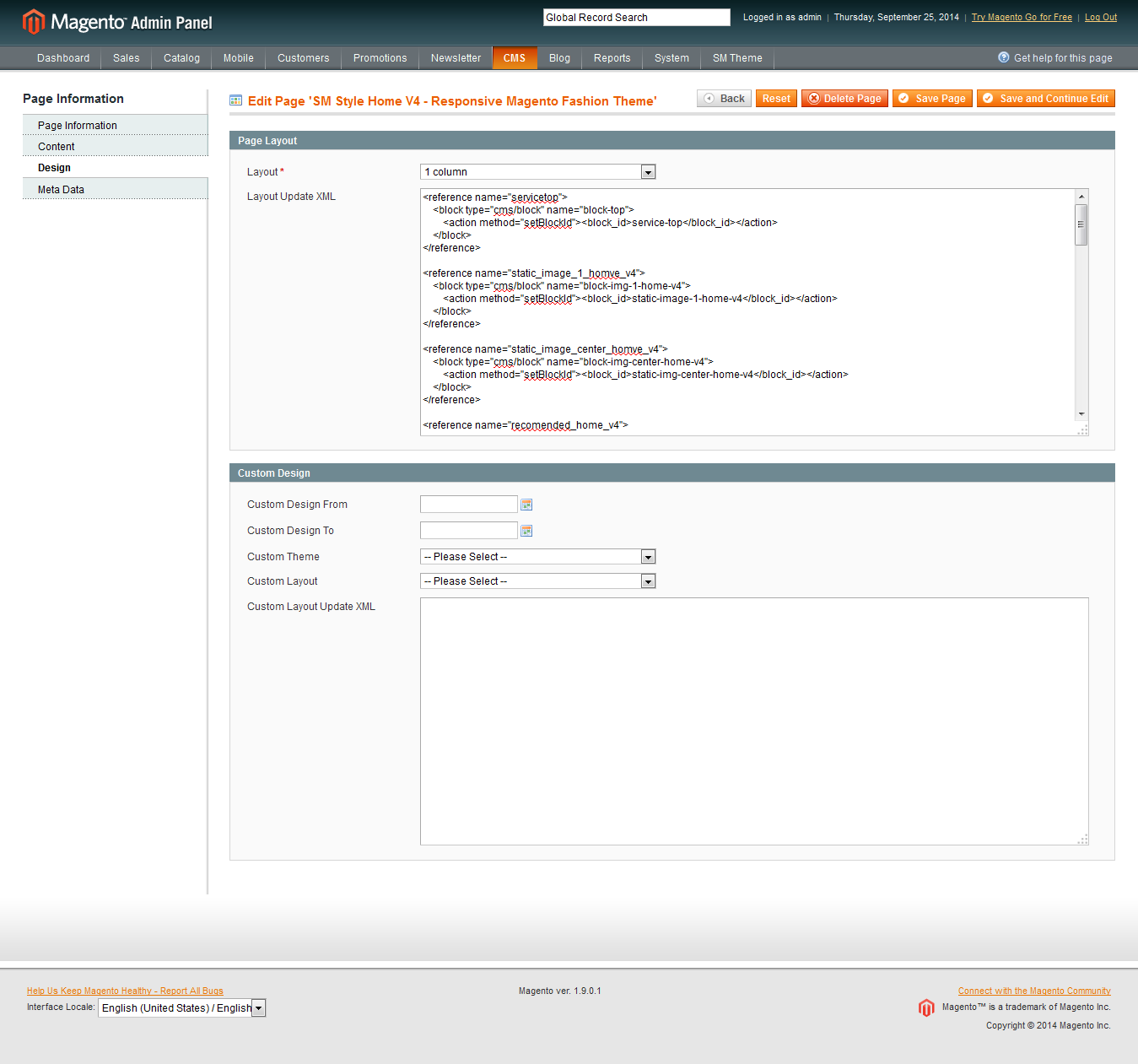Image resolution: width=1138 pixels, height=1064 pixels.
Task: Click the 'Copyright © 2014 Magento Inc.' text
Action: [1049, 1026]
